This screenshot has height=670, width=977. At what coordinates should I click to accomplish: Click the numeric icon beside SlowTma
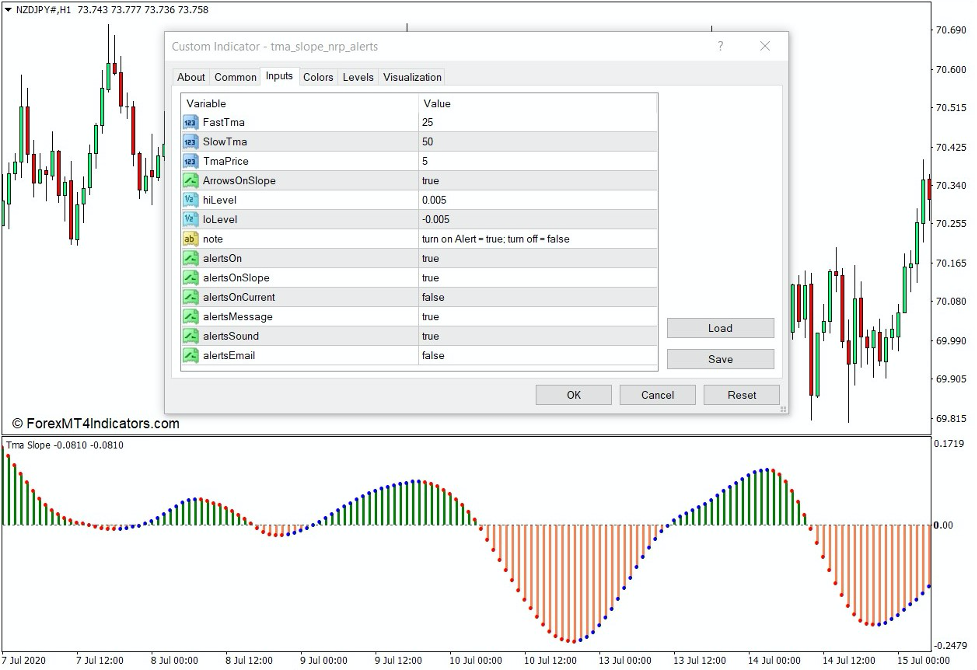190,141
